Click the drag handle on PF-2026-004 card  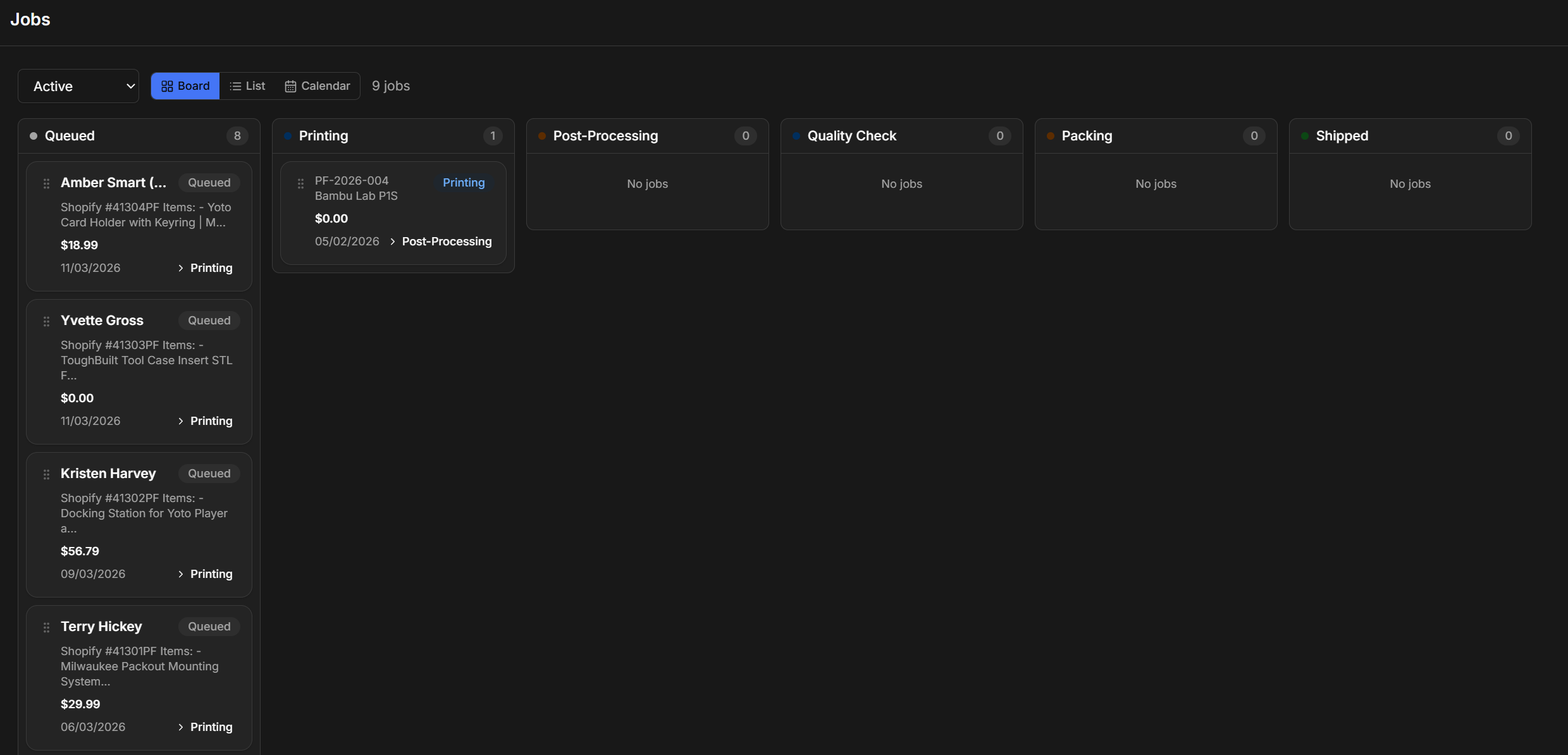[300, 183]
